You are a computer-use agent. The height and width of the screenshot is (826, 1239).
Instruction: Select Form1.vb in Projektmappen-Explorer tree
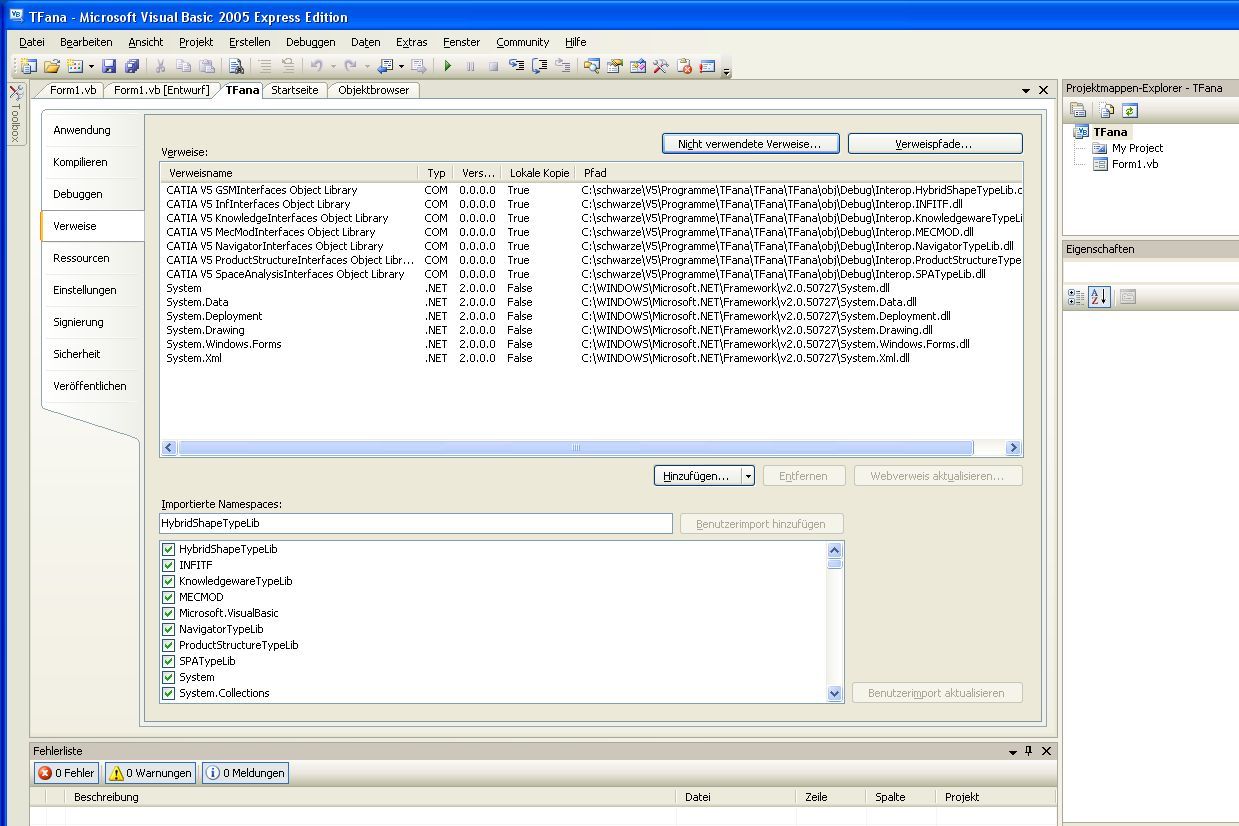(x=1135, y=164)
